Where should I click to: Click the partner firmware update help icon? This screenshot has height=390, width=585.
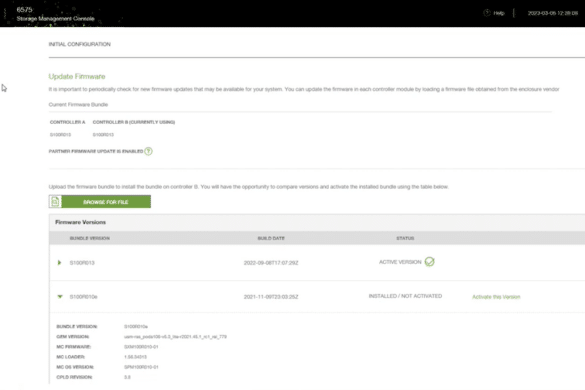(x=148, y=151)
